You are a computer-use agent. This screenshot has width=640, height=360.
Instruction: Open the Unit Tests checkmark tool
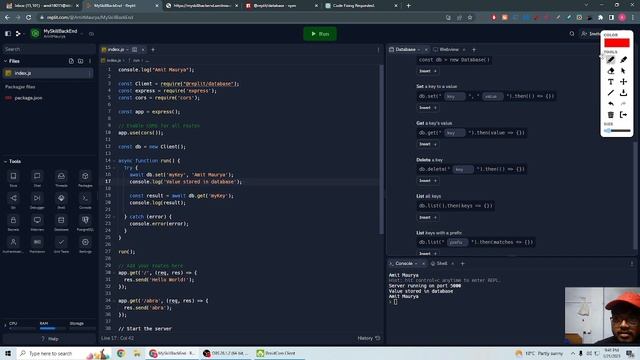point(61,244)
